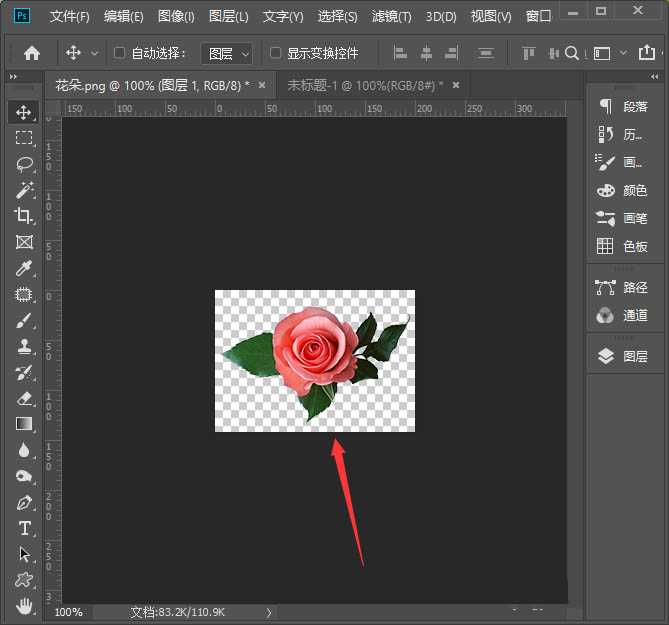Select the Hand tool
Image resolution: width=669 pixels, height=625 pixels.
(x=24, y=606)
